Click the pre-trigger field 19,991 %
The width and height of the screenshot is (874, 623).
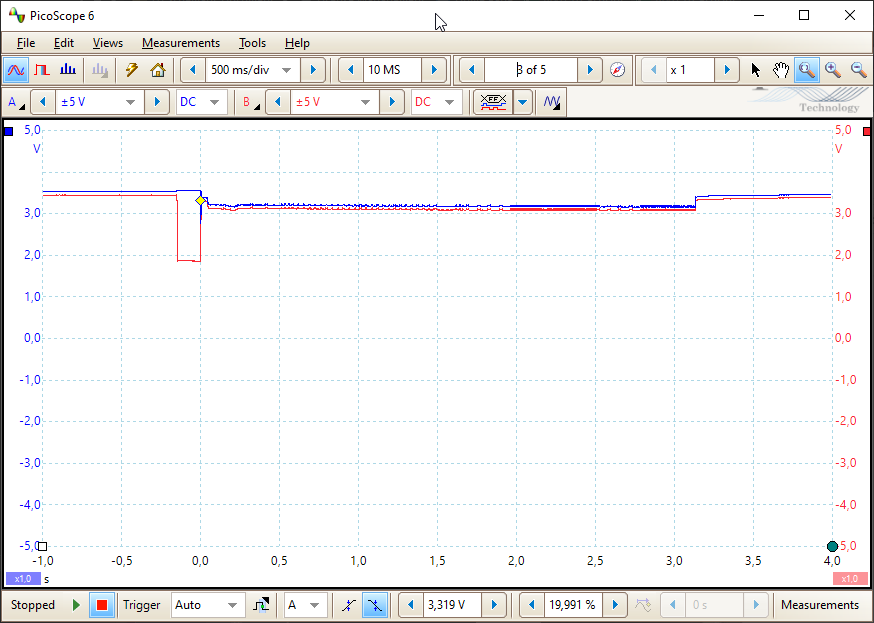click(x=574, y=605)
